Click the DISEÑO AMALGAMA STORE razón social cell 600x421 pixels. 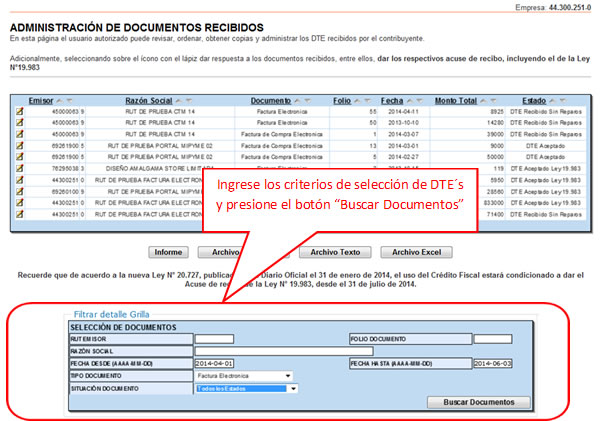coord(160,168)
